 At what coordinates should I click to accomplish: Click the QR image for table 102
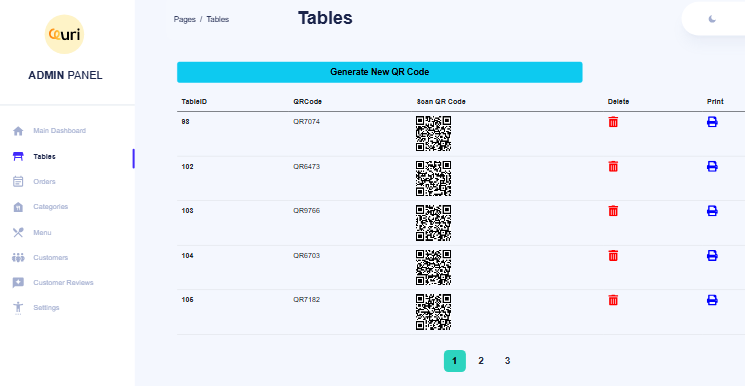433,178
